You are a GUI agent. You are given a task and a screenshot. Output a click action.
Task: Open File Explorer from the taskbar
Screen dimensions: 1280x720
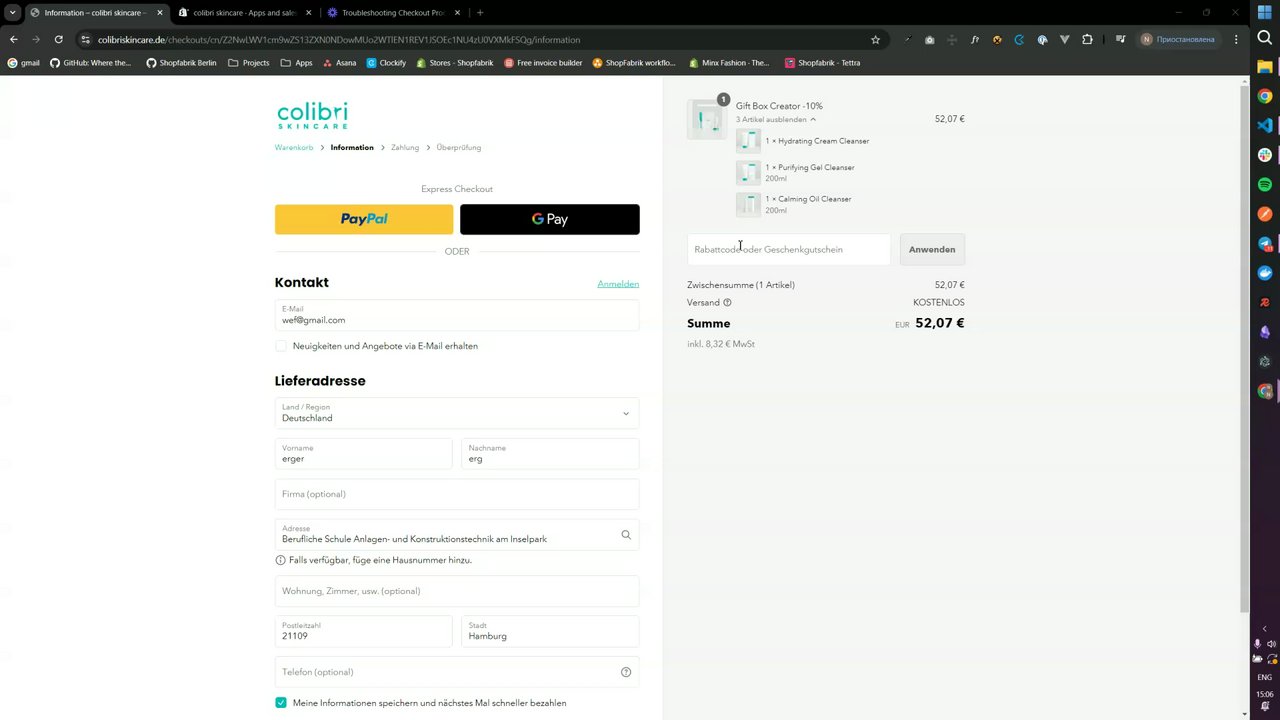pos(1265,67)
